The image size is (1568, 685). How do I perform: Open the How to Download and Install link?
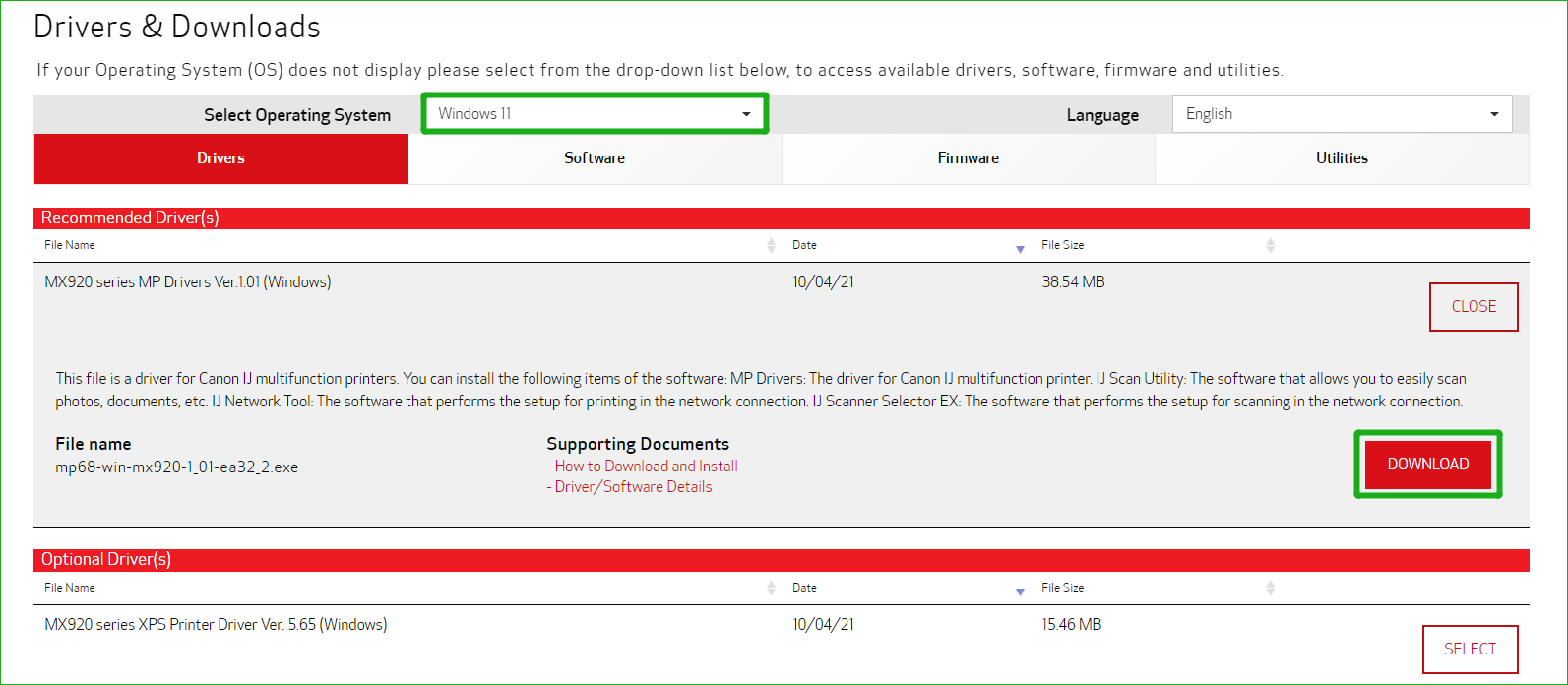[646, 467]
